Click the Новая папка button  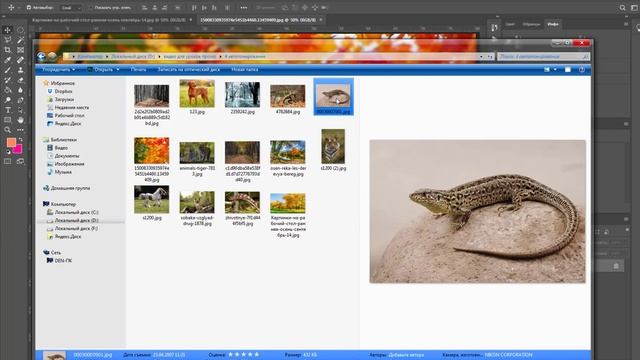click(244, 70)
